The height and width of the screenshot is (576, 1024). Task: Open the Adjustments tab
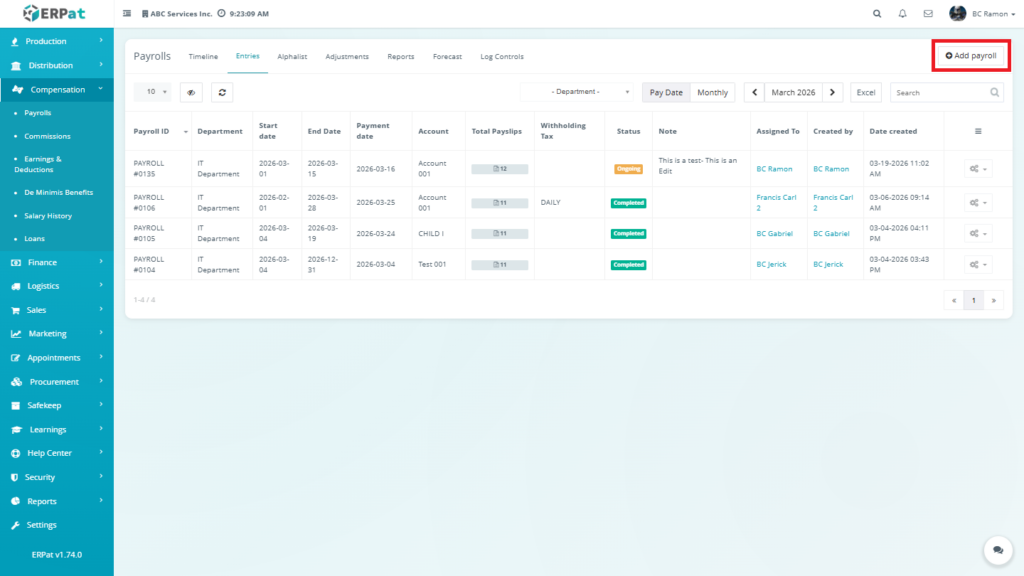pyautogui.click(x=347, y=57)
